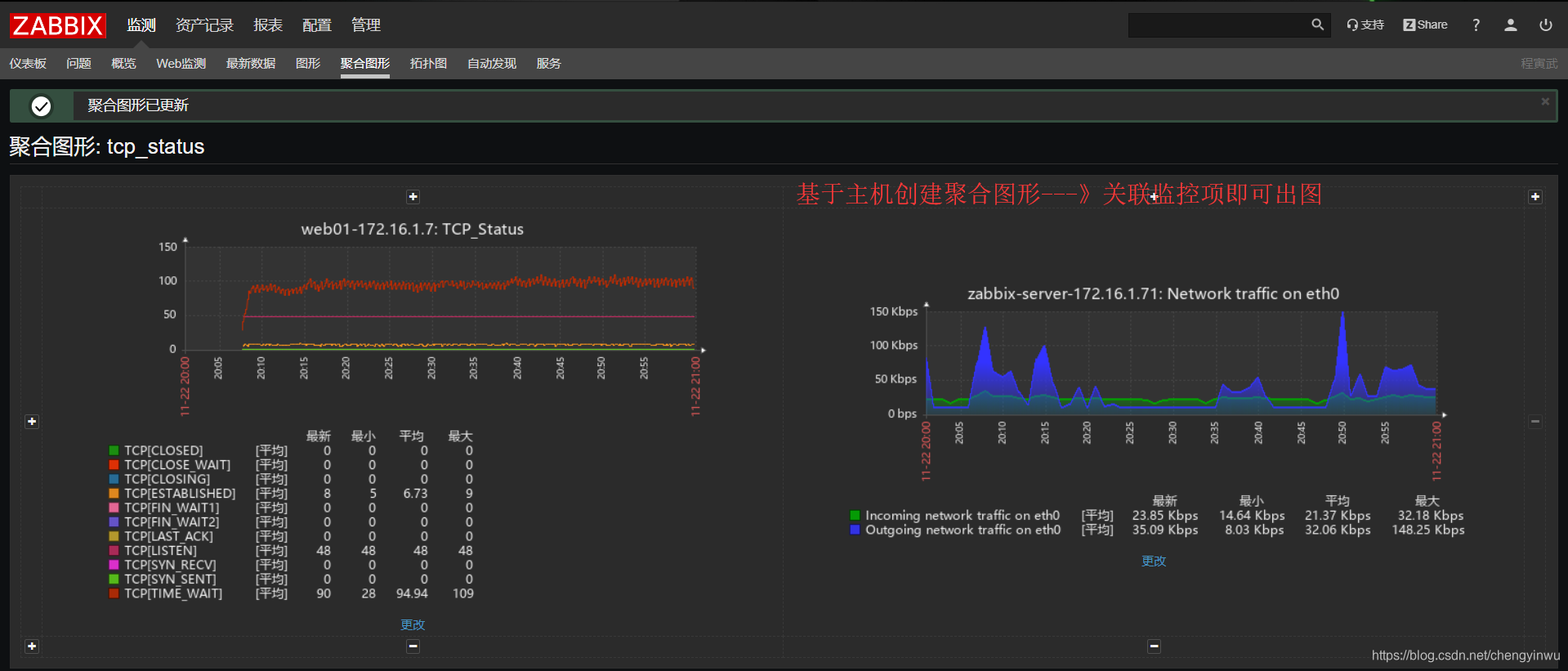
Task: Go to 拓扑图 submenu
Action: 428,63
